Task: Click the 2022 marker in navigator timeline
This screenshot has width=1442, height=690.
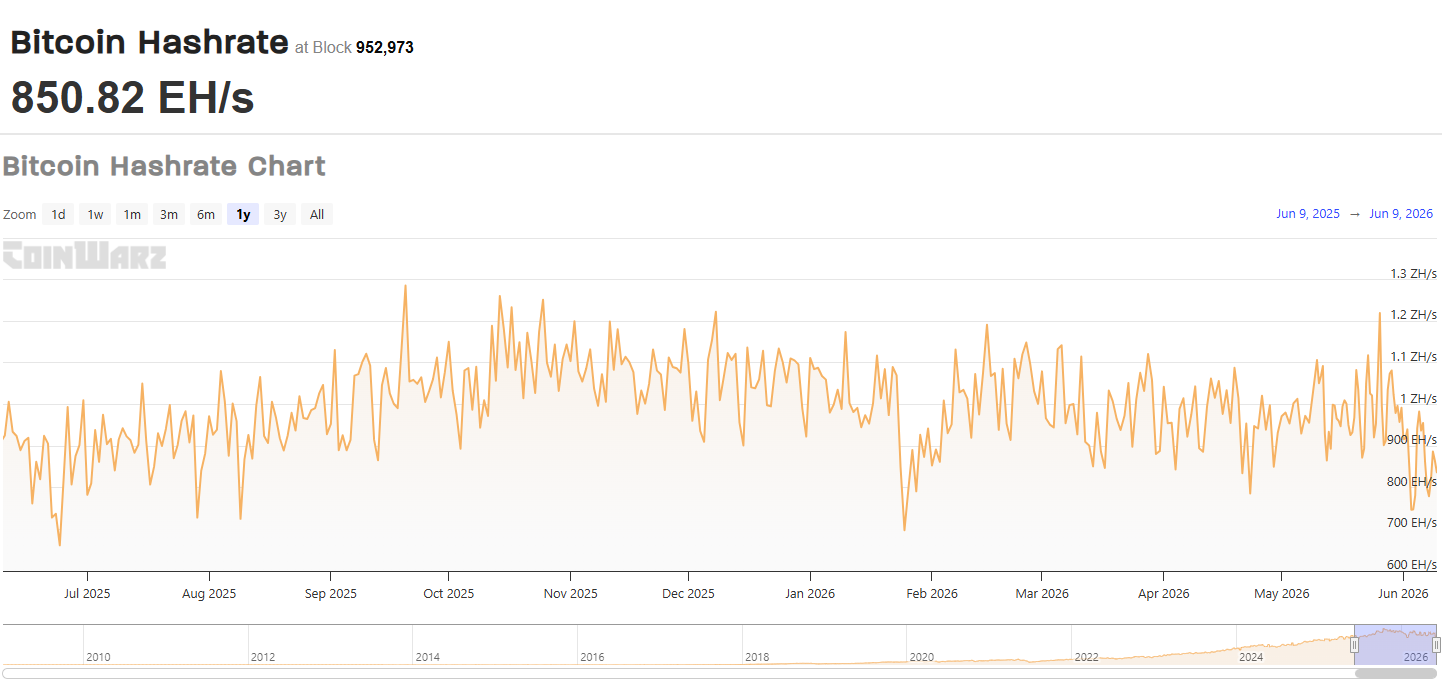Action: [x=1087, y=657]
